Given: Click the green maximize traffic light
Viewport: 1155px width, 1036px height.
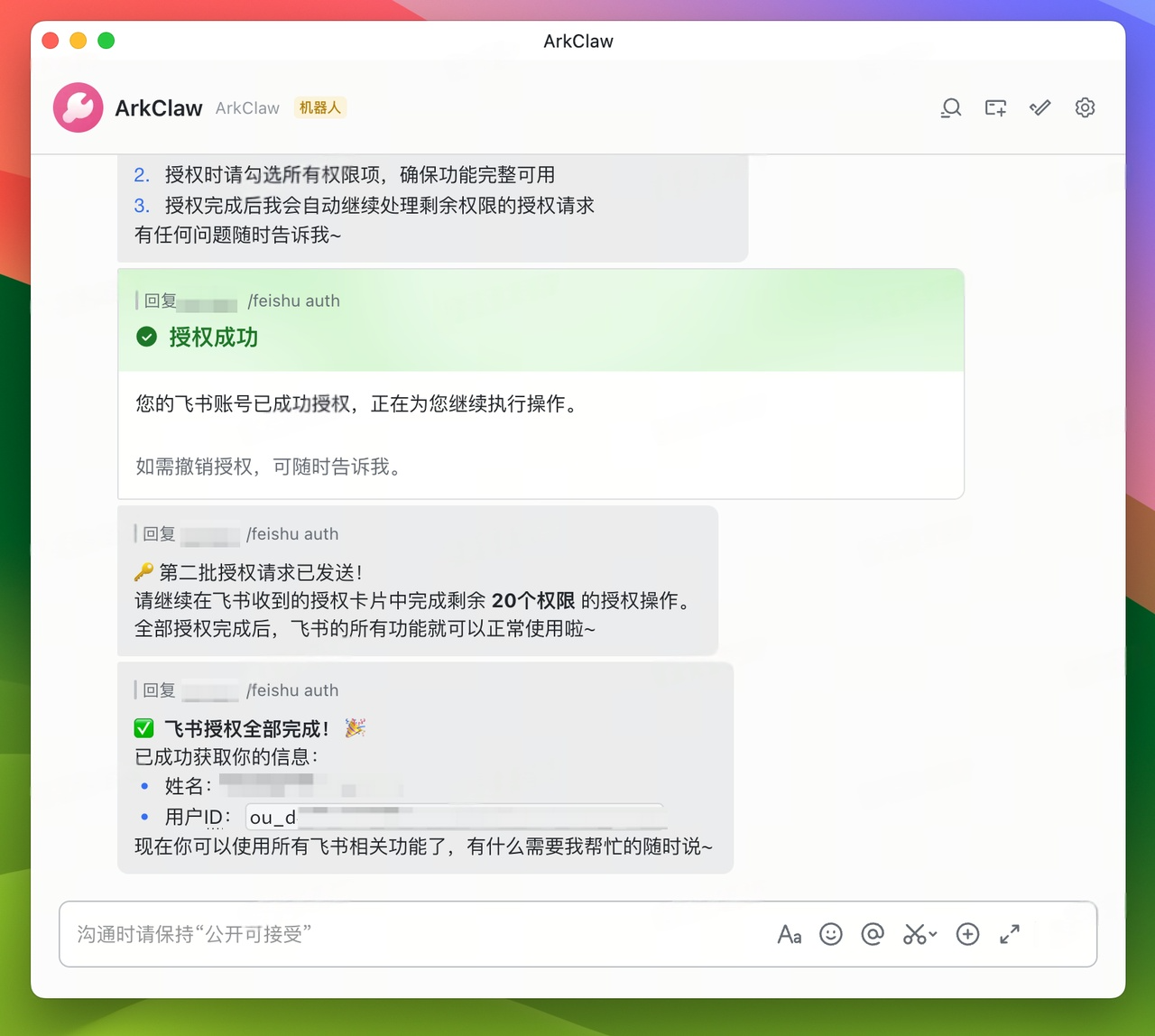Looking at the screenshot, I should (x=106, y=41).
